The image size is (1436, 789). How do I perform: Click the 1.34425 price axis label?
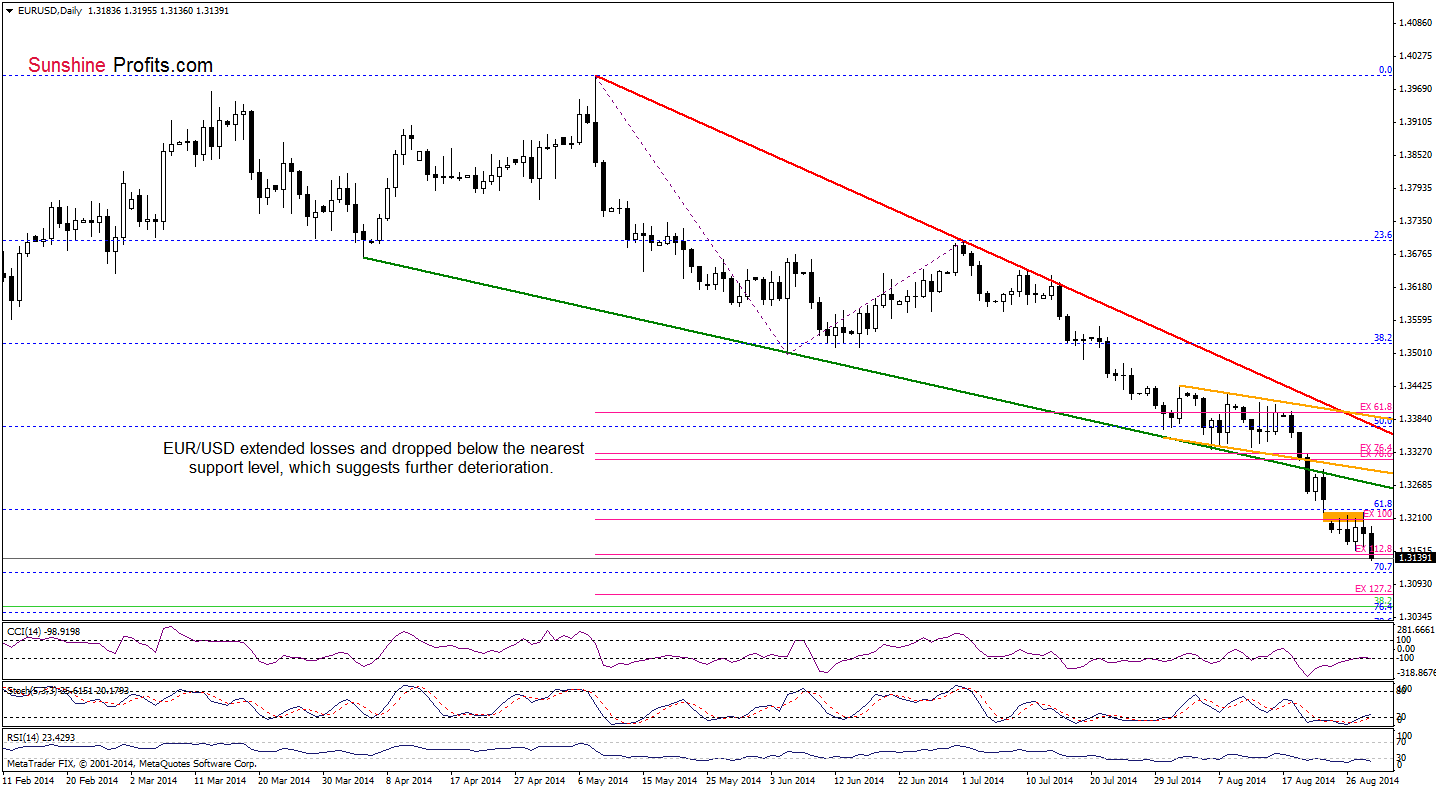1417,386
